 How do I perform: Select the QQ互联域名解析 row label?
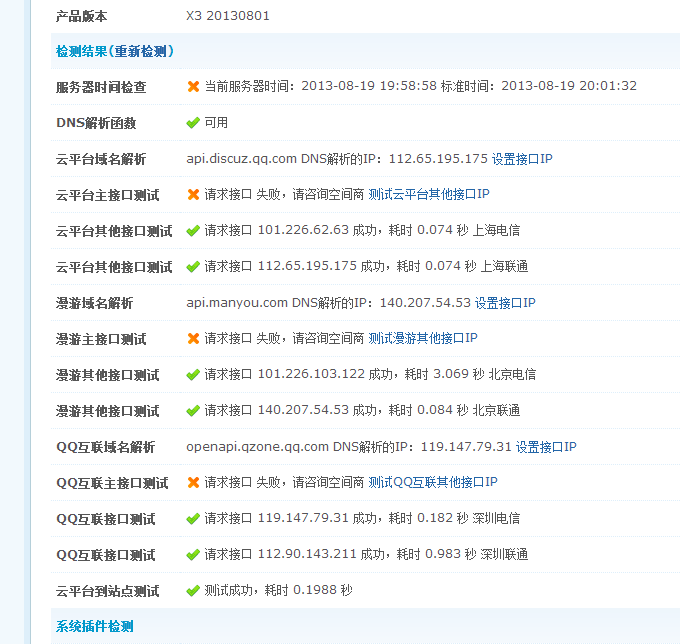[105, 447]
